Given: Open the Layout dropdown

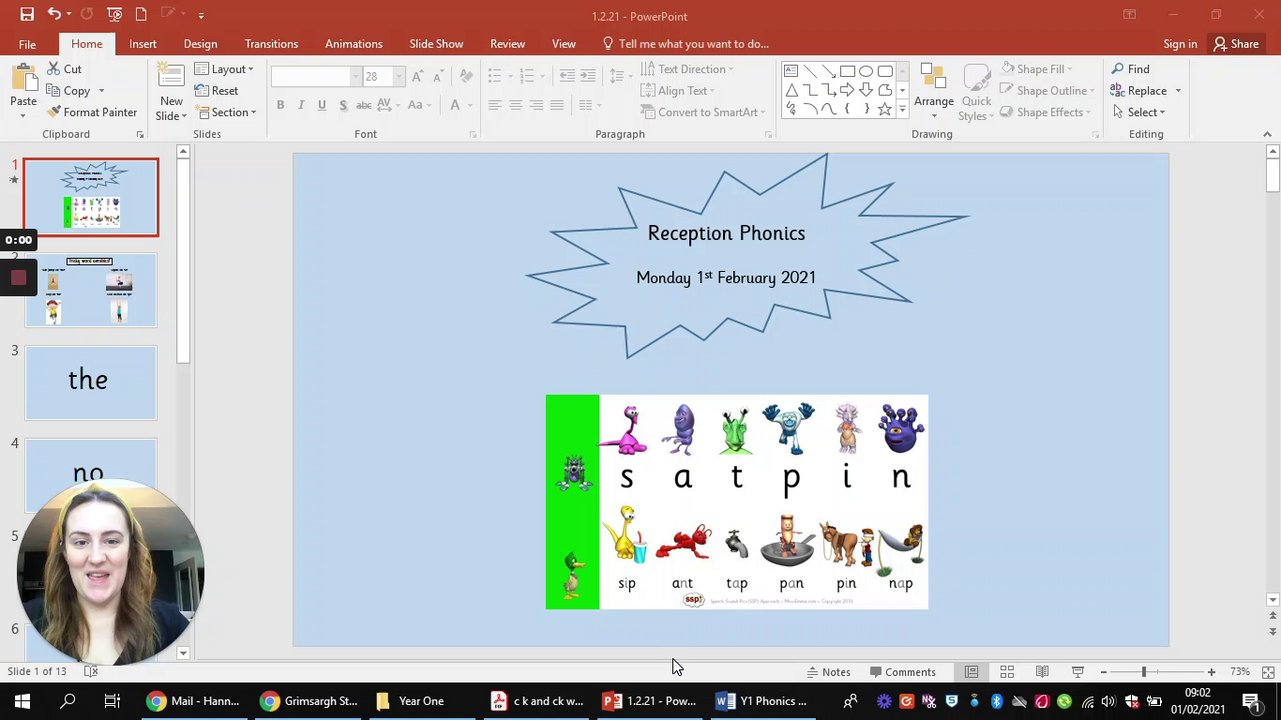Looking at the screenshot, I should [224, 69].
